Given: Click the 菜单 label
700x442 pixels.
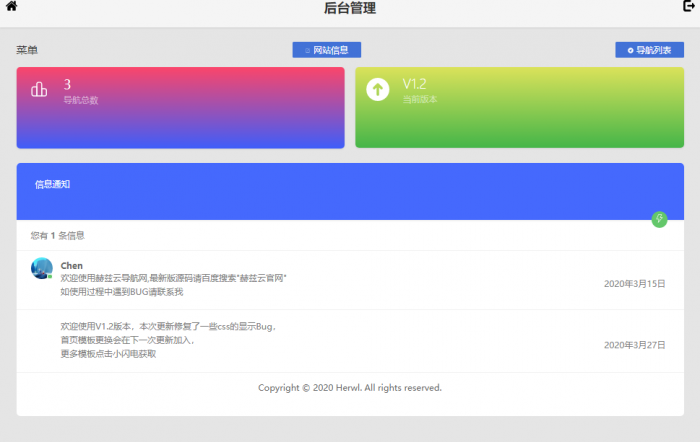Looking at the screenshot, I should click(x=27, y=50).
